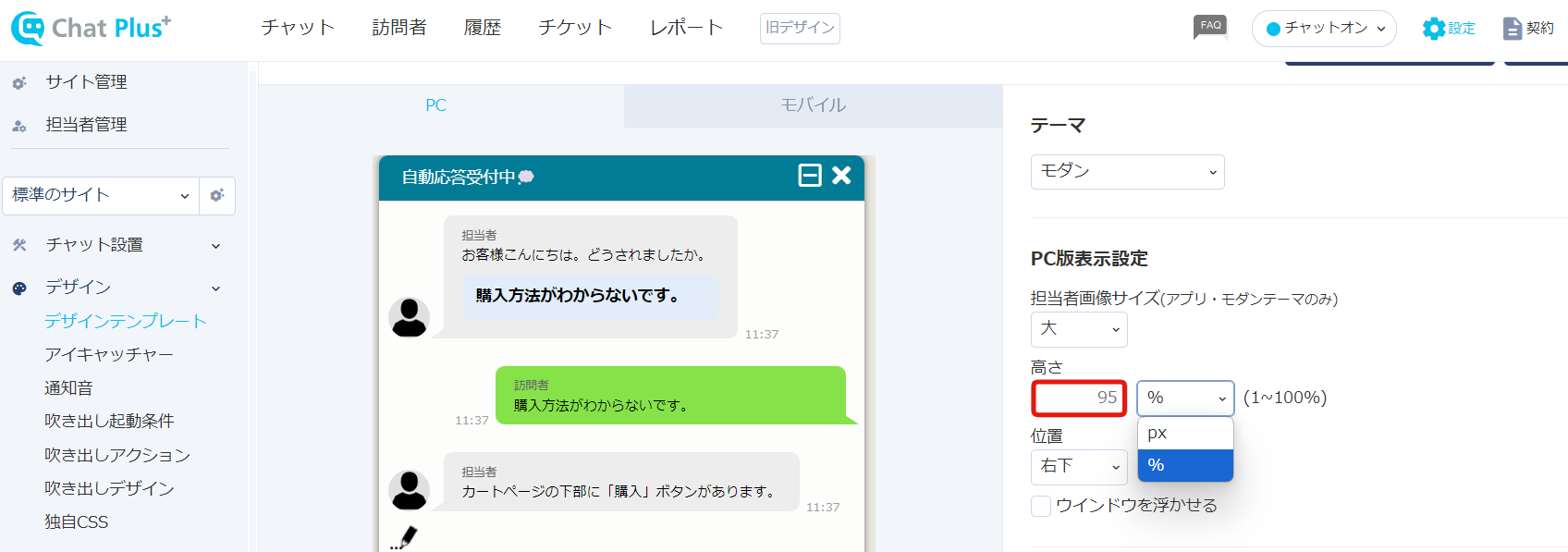This screenshot has width=1568, height=552.
Task: Select px option in unit list
Action: [1185, 434]
